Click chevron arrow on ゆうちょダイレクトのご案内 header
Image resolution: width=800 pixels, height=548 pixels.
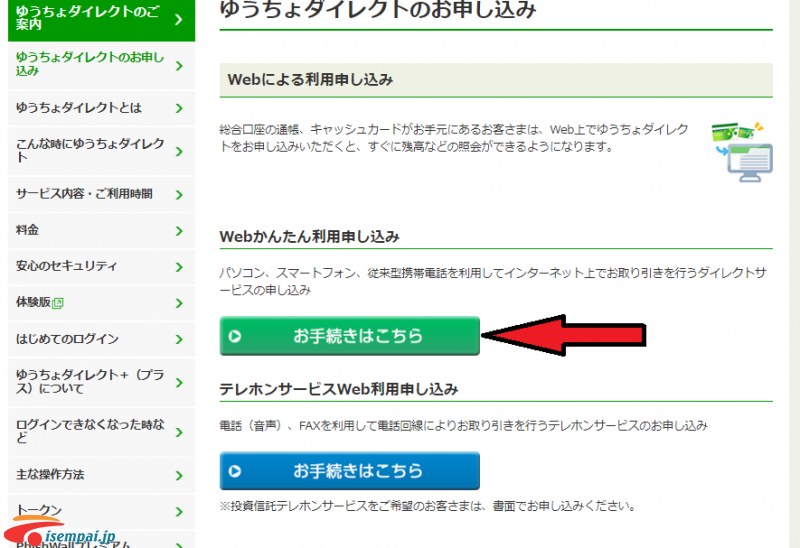pyautogui.click(x=178, y=19)
